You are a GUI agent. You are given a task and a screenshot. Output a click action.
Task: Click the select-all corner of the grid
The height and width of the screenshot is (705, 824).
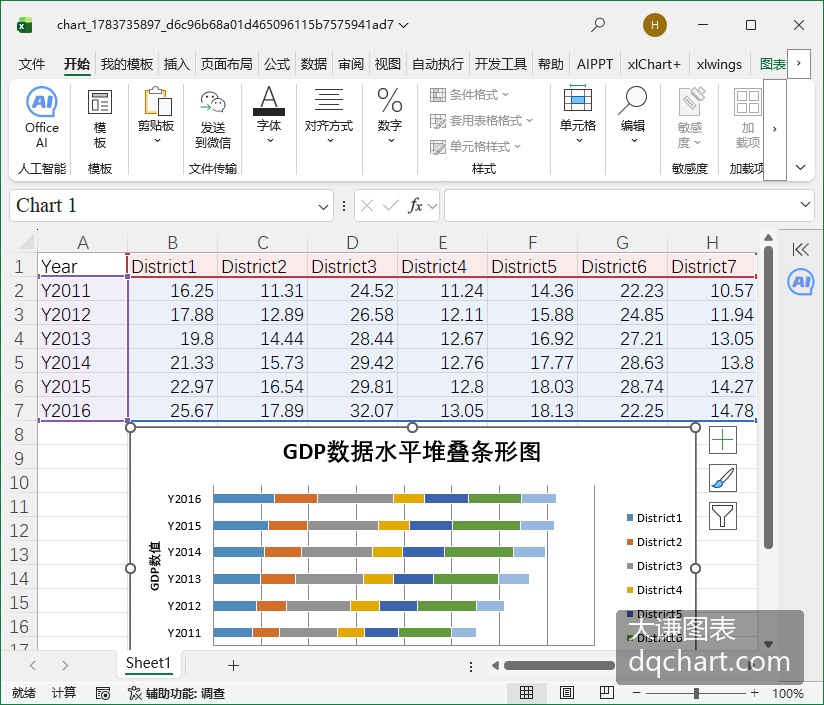pyautogui.click(x=25, y=242)
